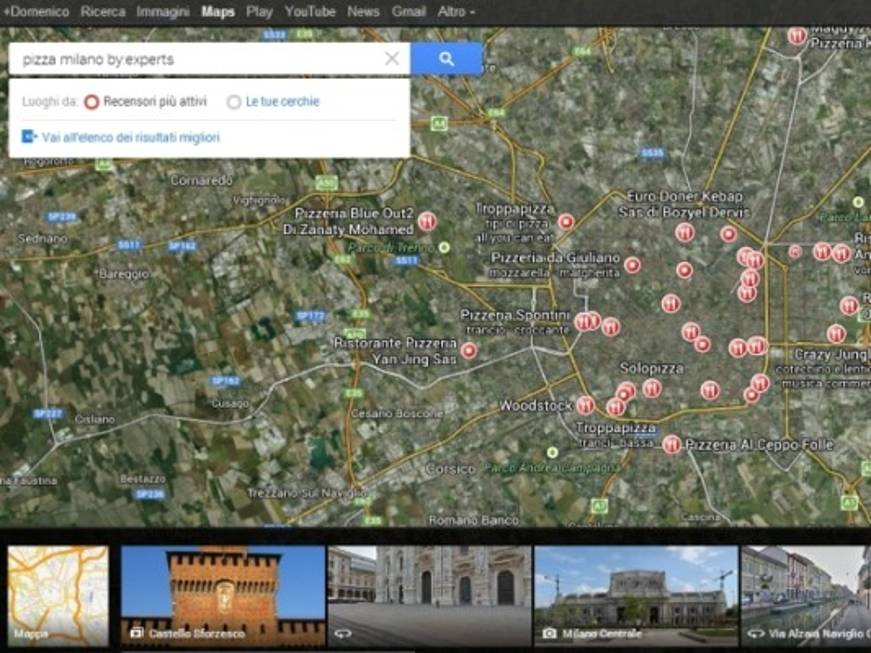Go to Ricerca in the top bar
Screen dimensions: 871x653
tap(103, 12)
